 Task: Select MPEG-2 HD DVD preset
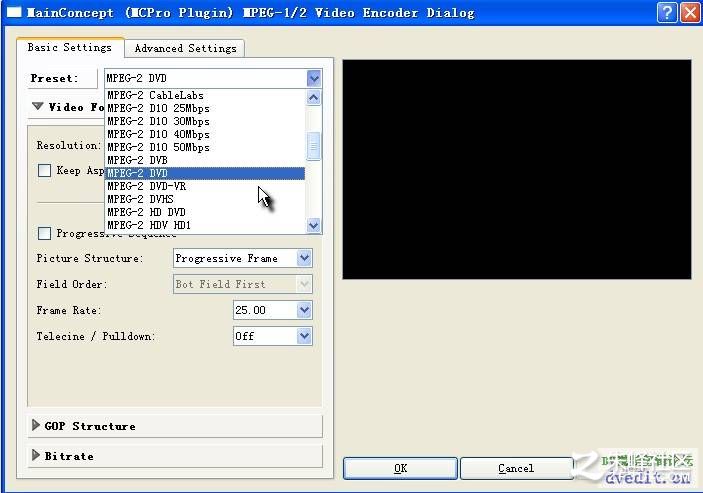tap(205, 212)
